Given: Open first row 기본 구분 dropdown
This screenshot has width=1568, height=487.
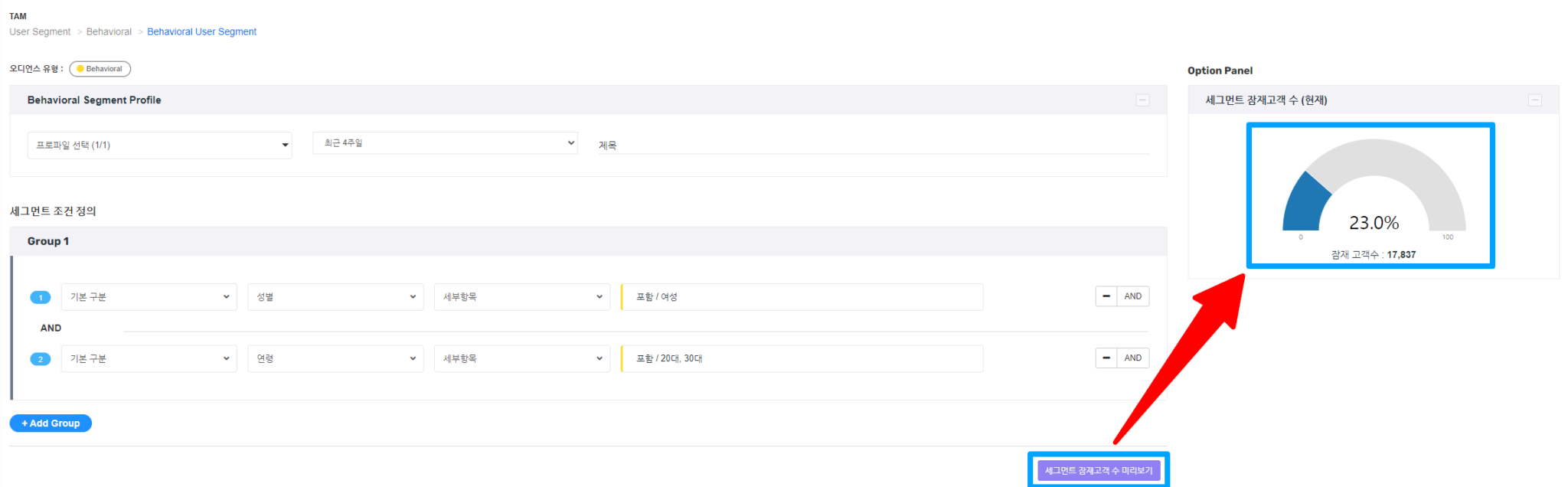Looking at the screenshot, I should (x=149, y=297).
